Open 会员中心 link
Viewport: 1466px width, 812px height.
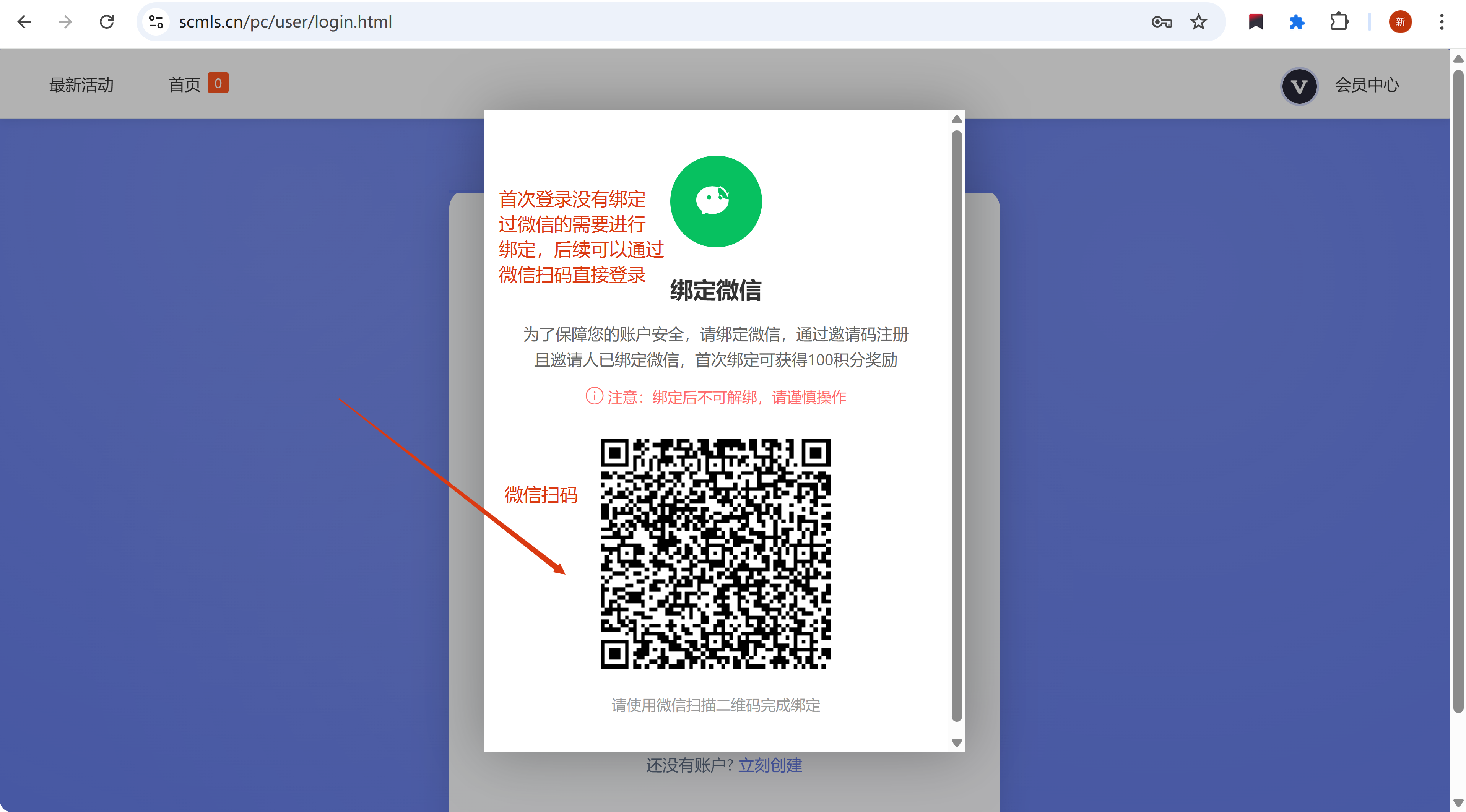[1367, 84]
